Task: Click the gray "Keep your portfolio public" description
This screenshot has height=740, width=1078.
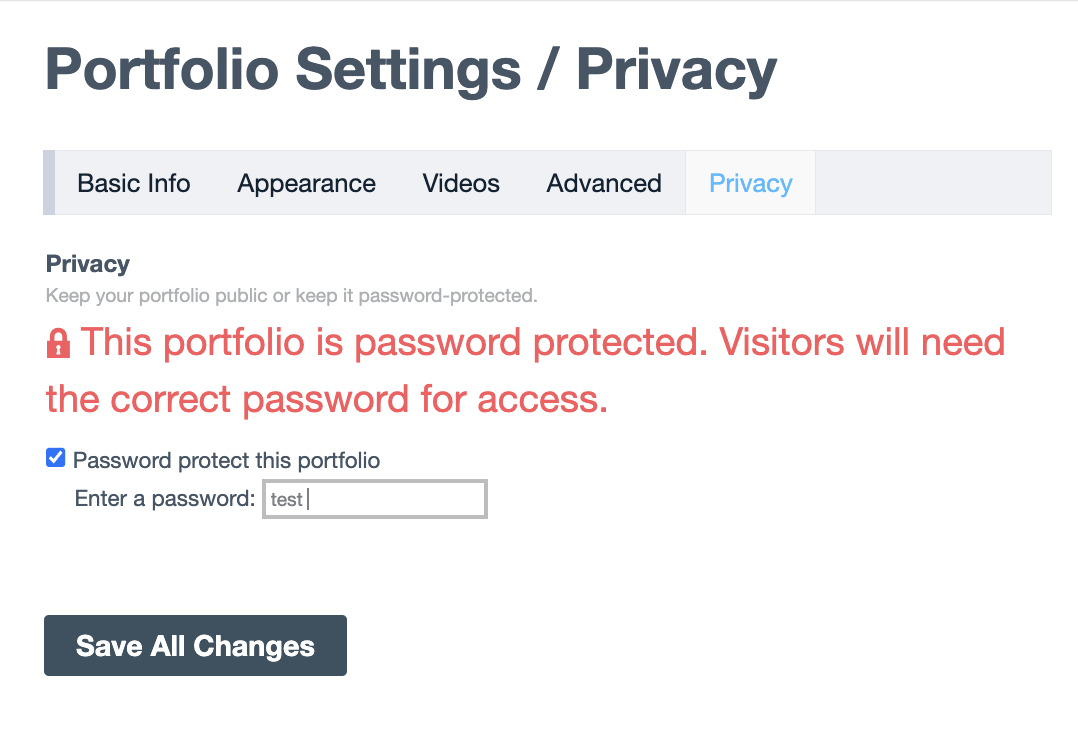Action: coord(291,296)
